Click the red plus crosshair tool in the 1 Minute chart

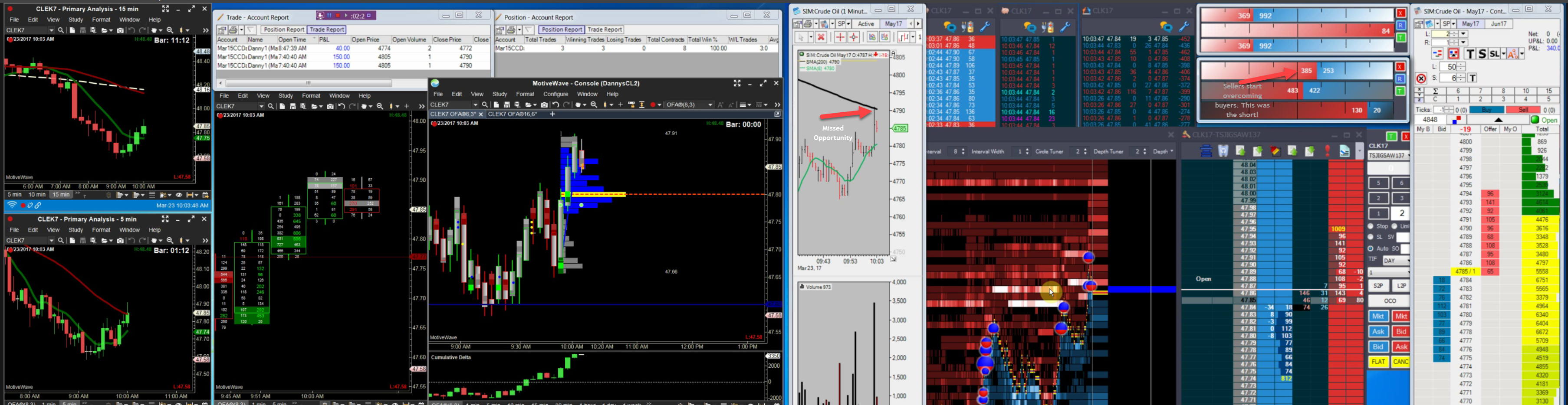point(840,37)
